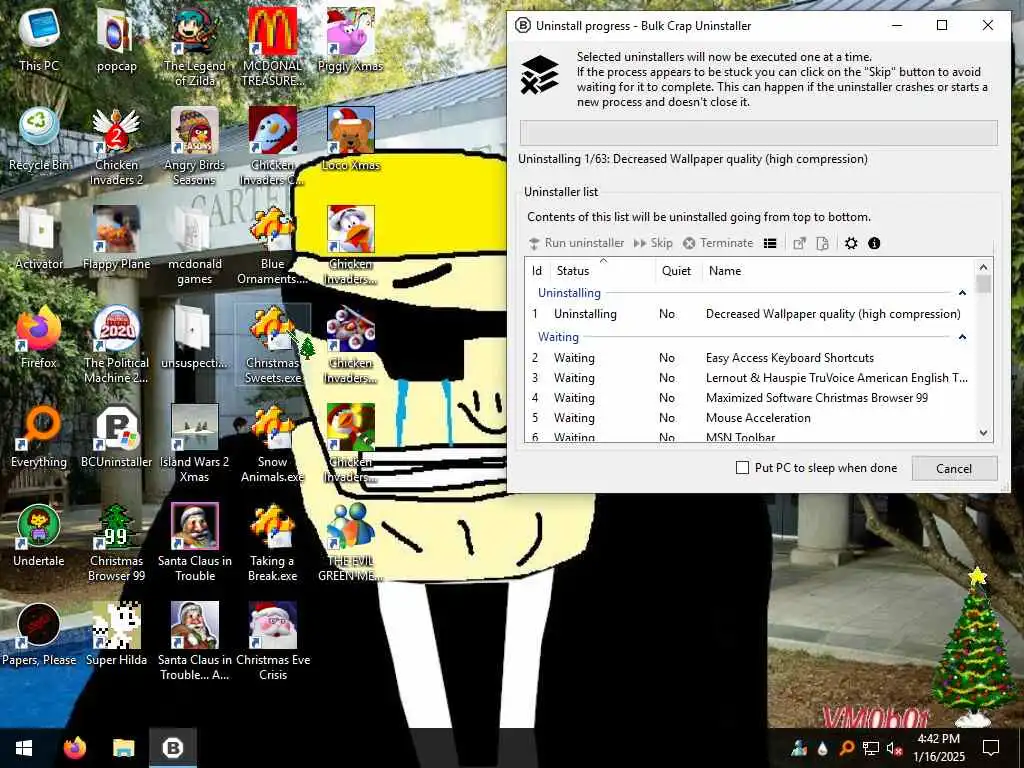The width and height of the screenshot is (1024, 768).
Task: Select Loco Xmas desktop icon
Action: pyautogui.click(x=351, y=139)
